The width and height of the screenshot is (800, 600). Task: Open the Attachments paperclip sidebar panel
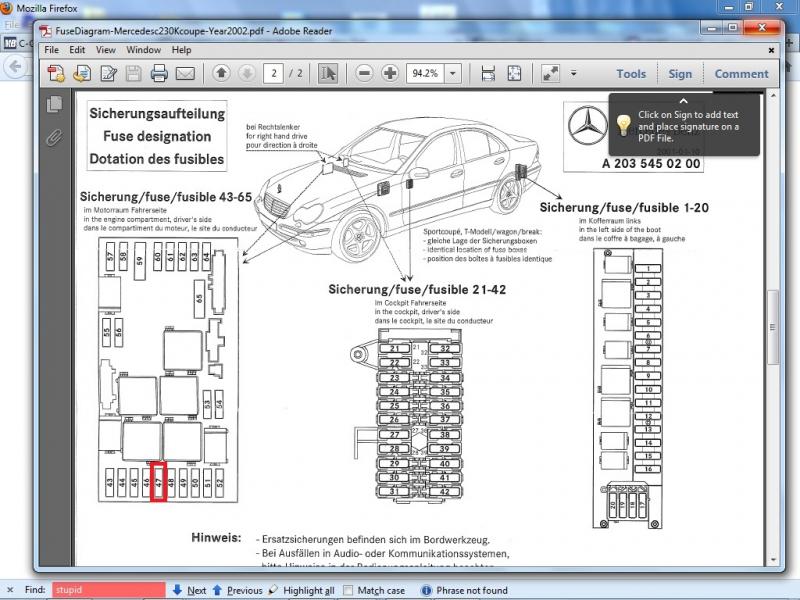click(x=54, y=138)
